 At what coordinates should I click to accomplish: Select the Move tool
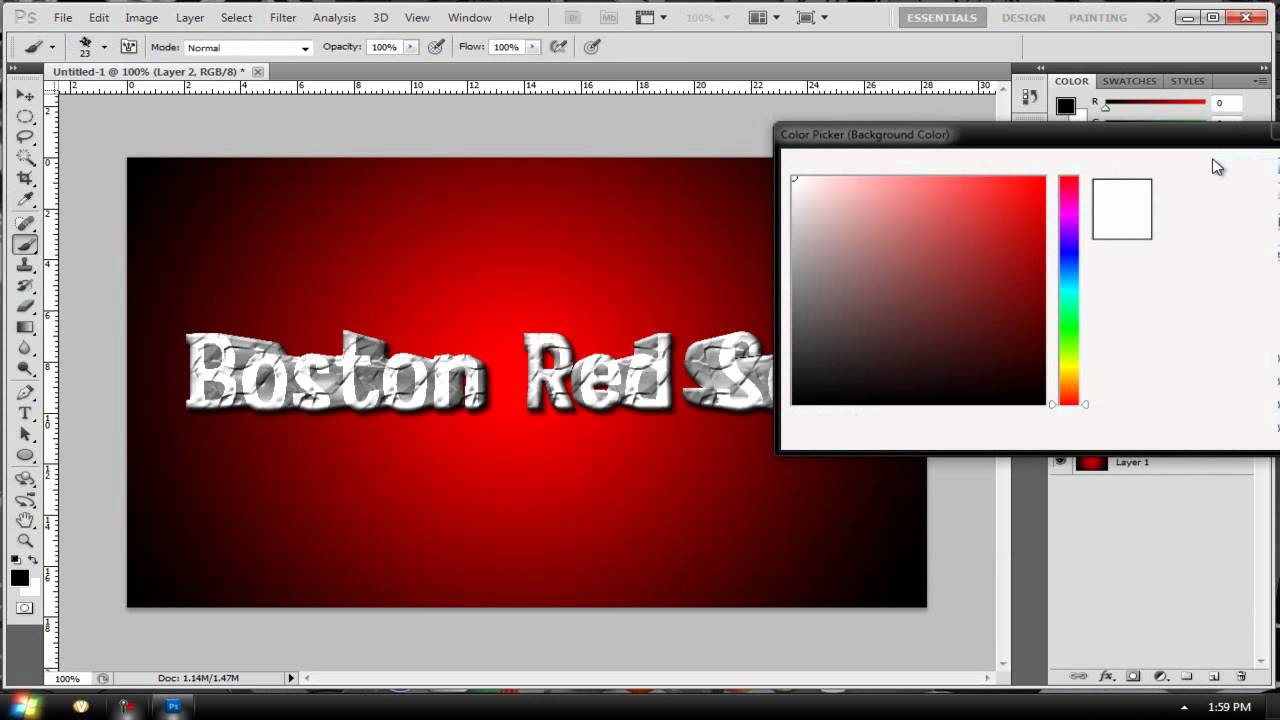25,95
